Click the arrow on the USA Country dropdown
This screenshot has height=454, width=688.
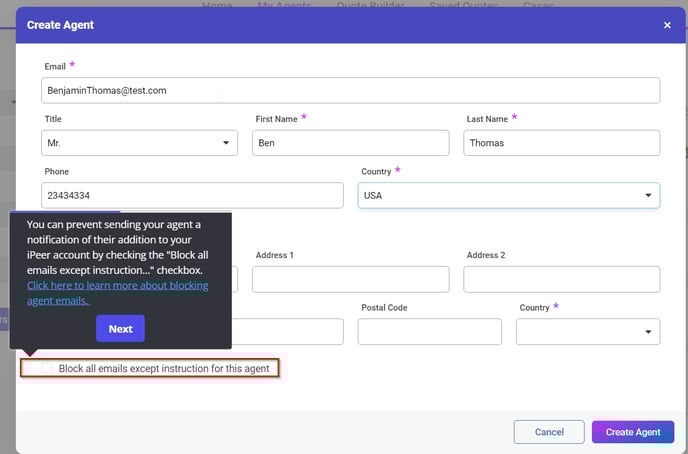pos(648,196)
